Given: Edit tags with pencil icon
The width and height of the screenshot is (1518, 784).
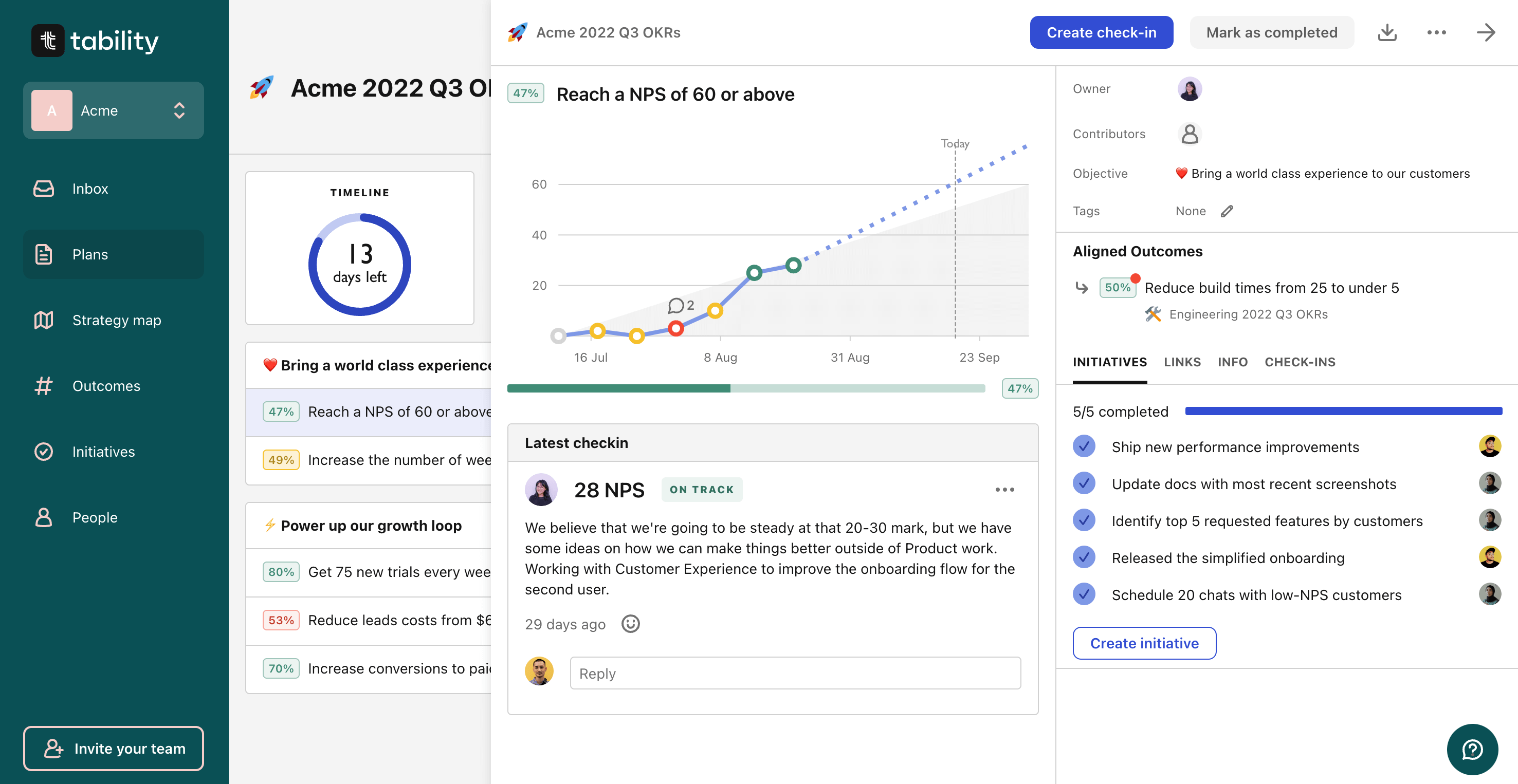Looking at the screenshot, I should (1227, 211).
